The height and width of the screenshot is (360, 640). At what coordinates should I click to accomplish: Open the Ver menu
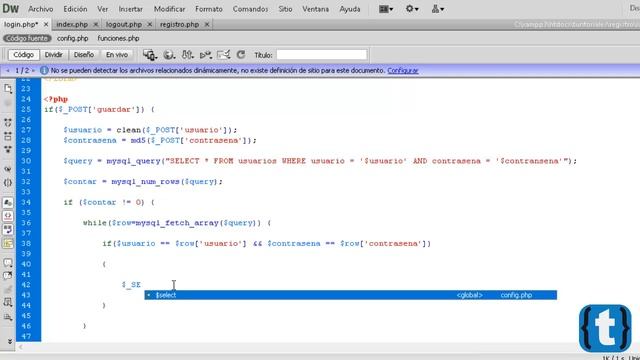click(x=102, y=9)
